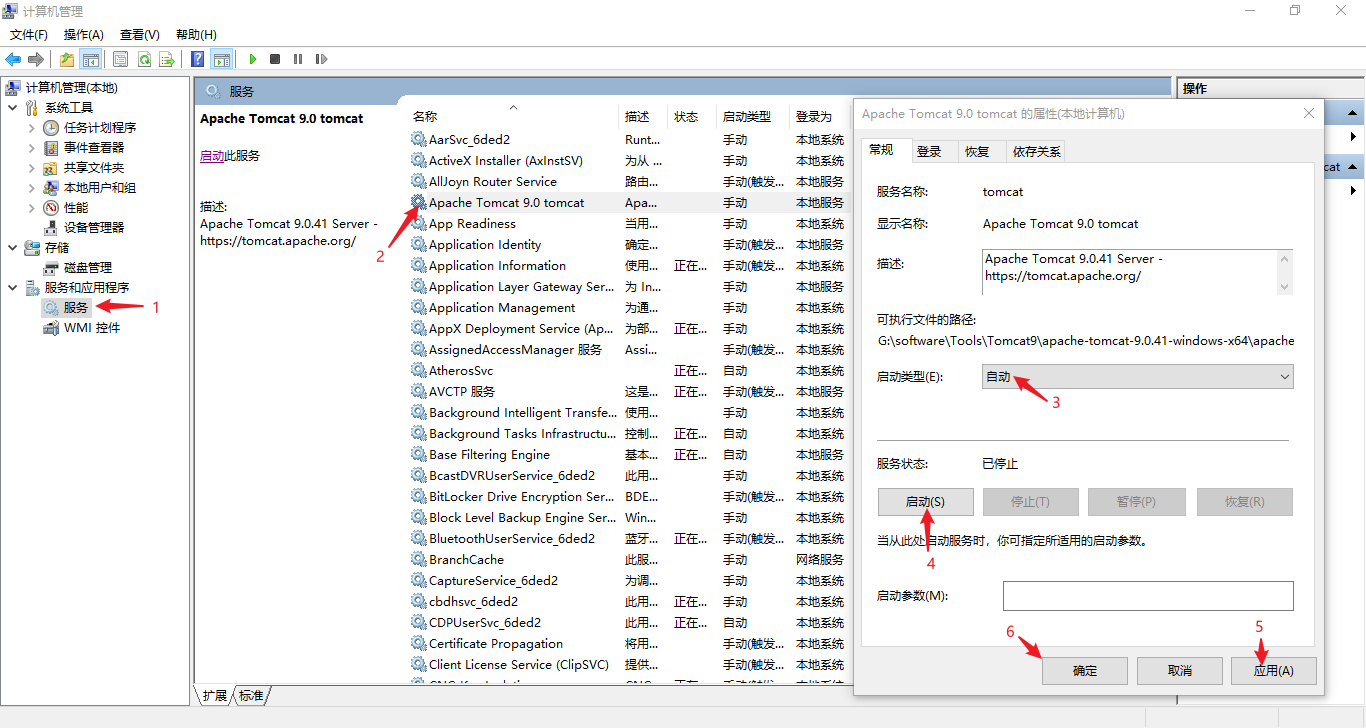Expand the 性能 node arrow
Screen dimensions: 1366x728
click(31, 207)
